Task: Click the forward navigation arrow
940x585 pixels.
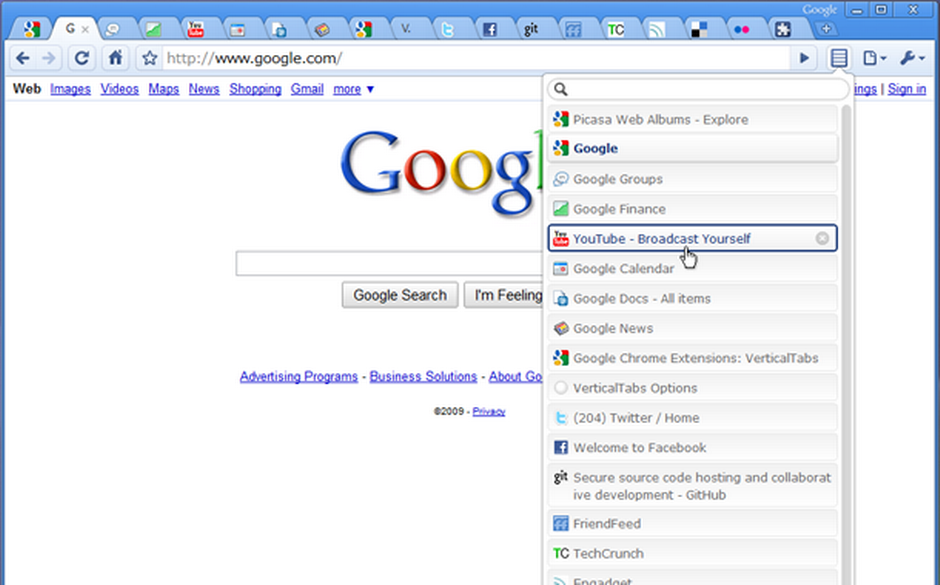Action: point(49,58)
